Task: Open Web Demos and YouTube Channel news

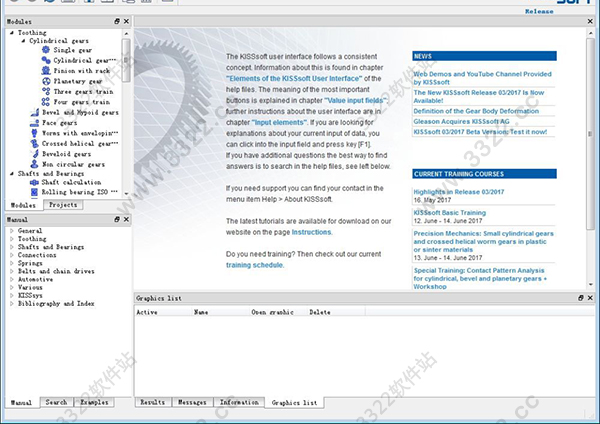Action: pyautogui.click(x=482, y=78)
